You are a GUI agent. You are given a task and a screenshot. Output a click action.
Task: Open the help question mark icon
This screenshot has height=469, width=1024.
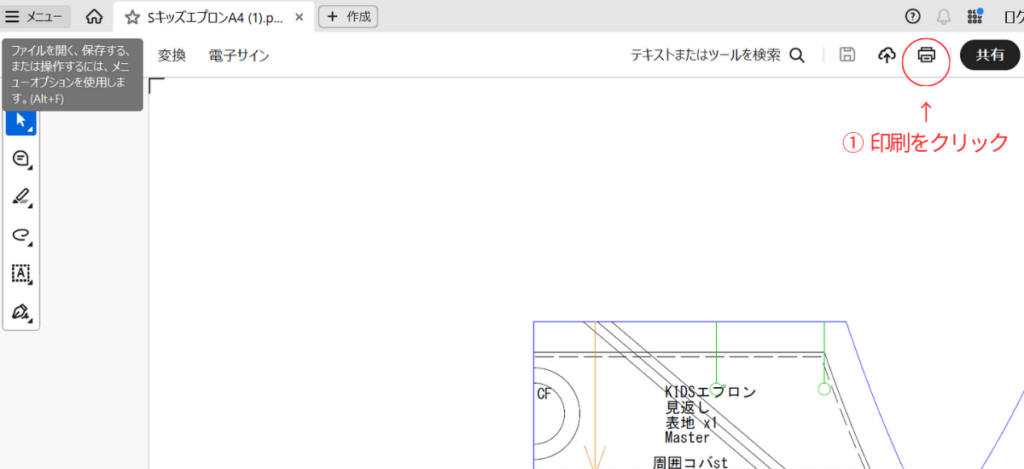pos(912,16)
